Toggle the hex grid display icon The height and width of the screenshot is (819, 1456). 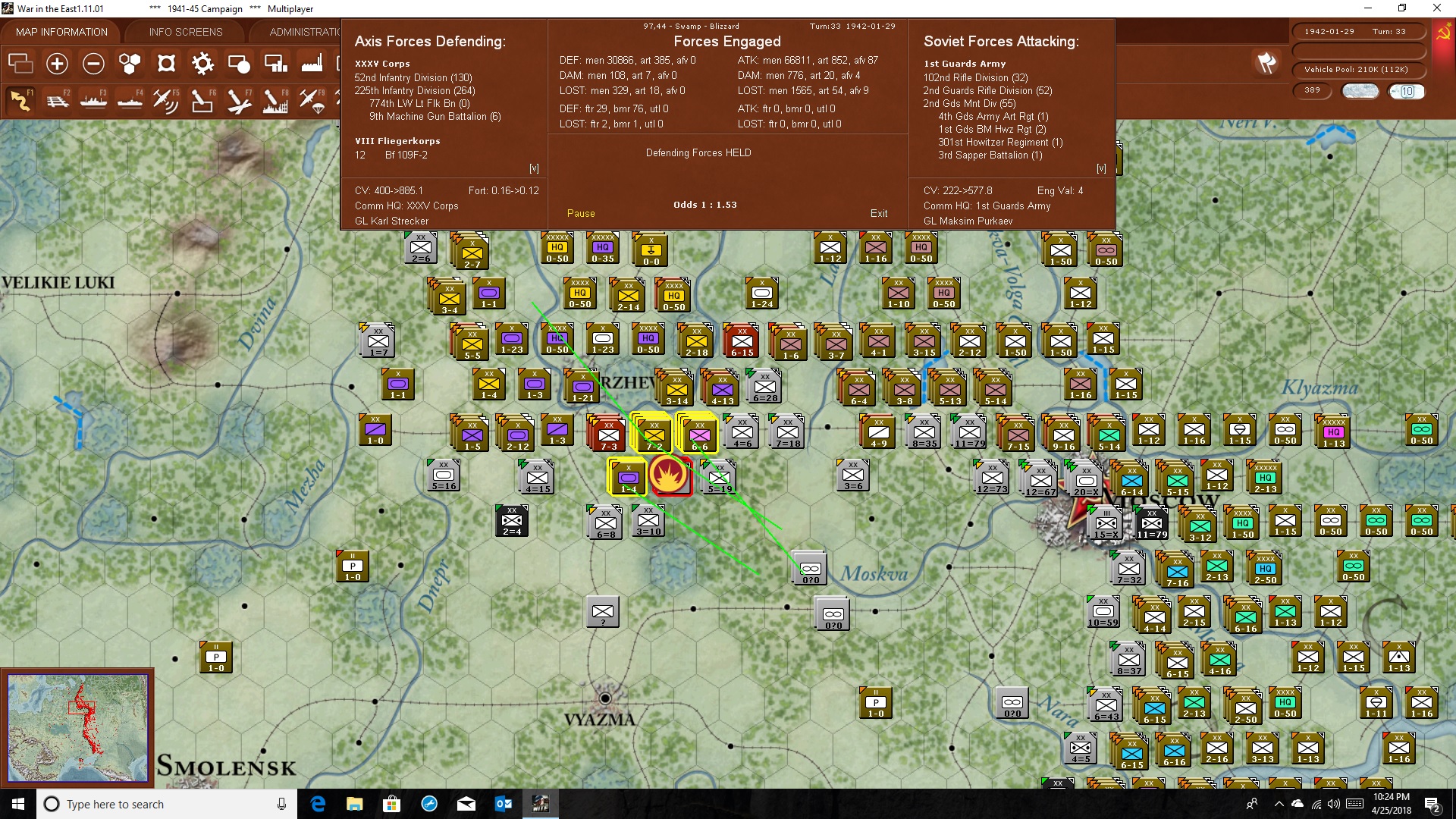click(130, 64)
